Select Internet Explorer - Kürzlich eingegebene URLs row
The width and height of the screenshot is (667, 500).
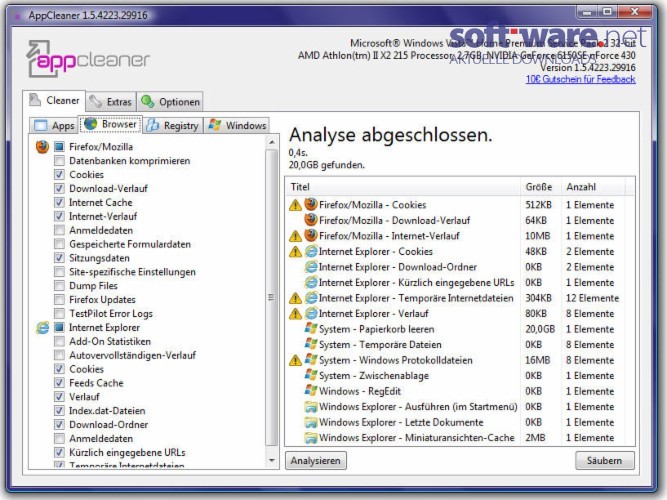click(460, 283)
